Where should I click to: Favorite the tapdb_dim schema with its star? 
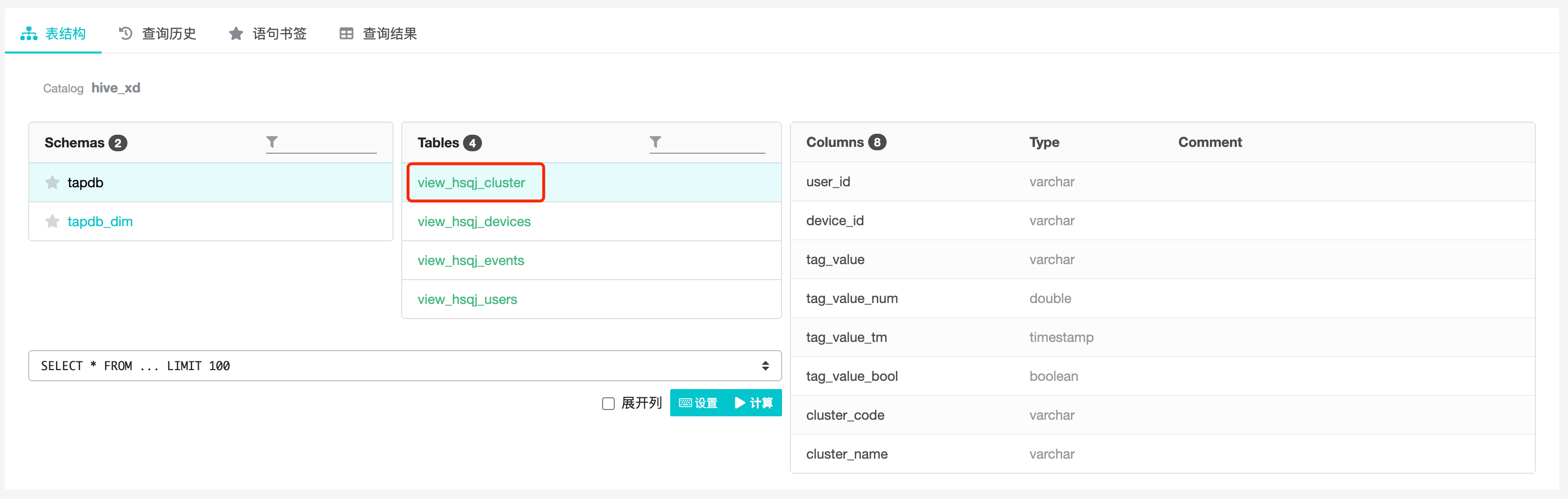pyautogui.click(x=53, y=221)
